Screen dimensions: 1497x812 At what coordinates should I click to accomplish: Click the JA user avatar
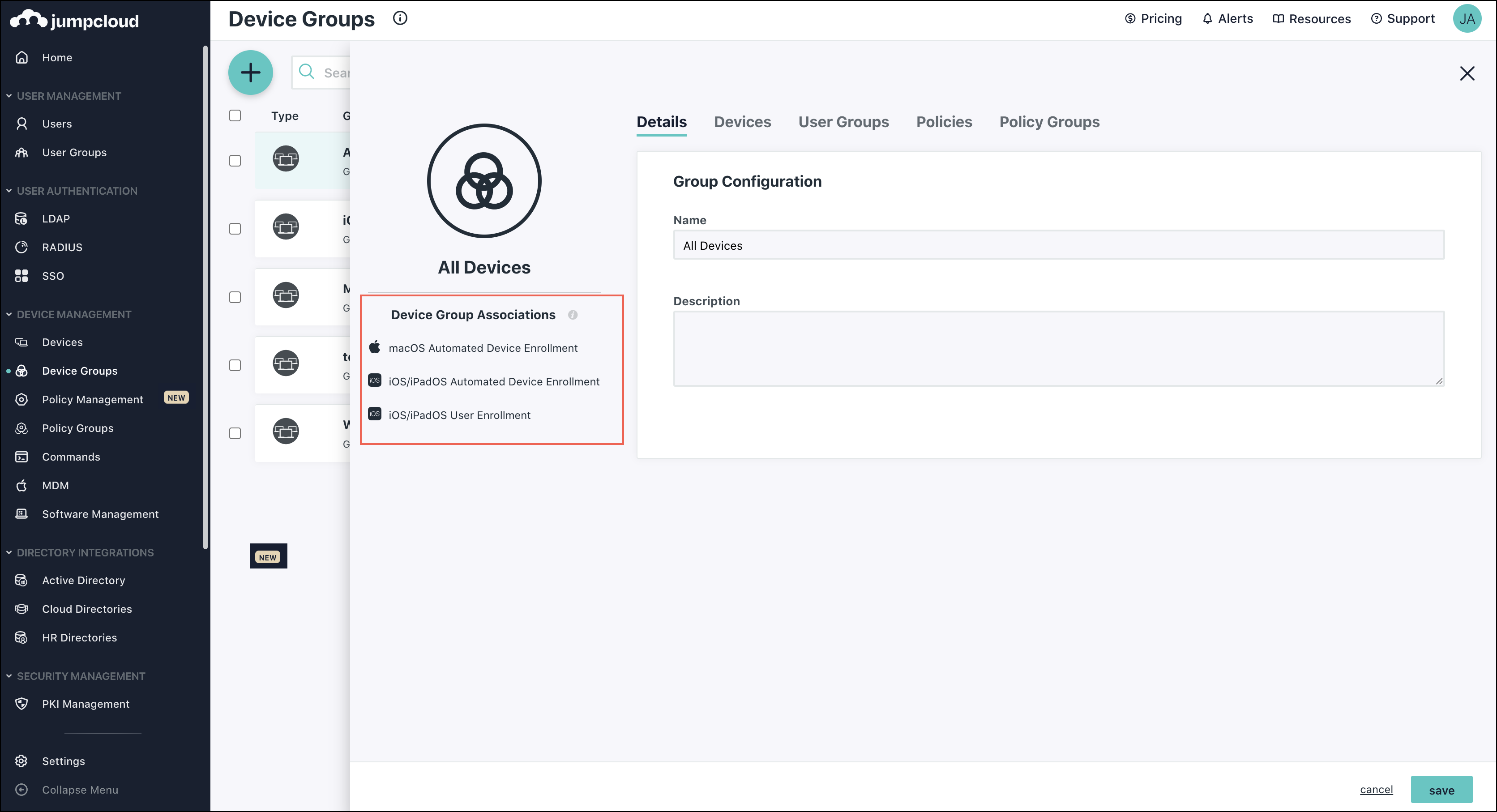tap(1466, 19)
